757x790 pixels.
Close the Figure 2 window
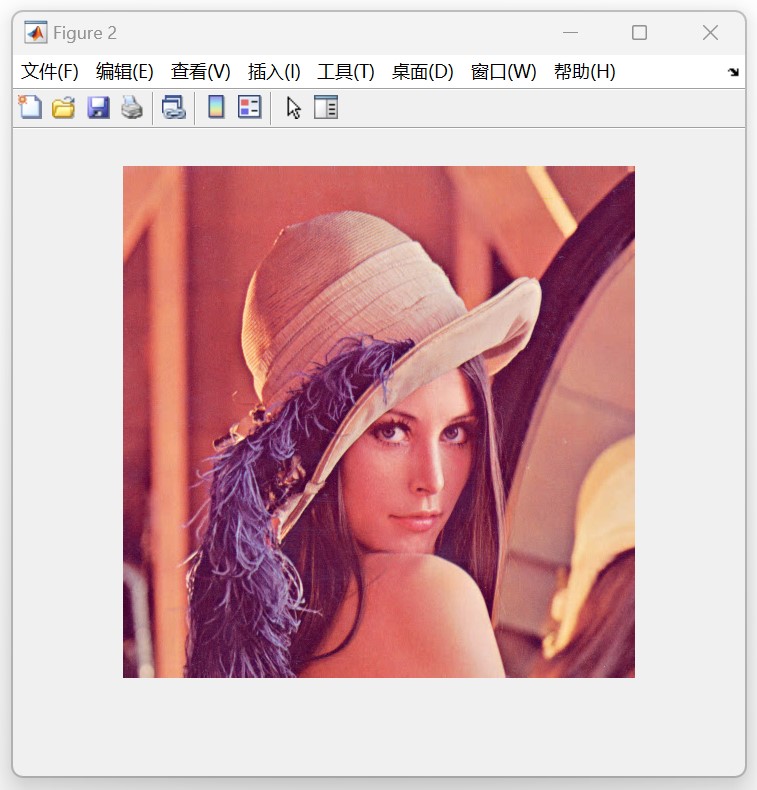click(710, 33)
